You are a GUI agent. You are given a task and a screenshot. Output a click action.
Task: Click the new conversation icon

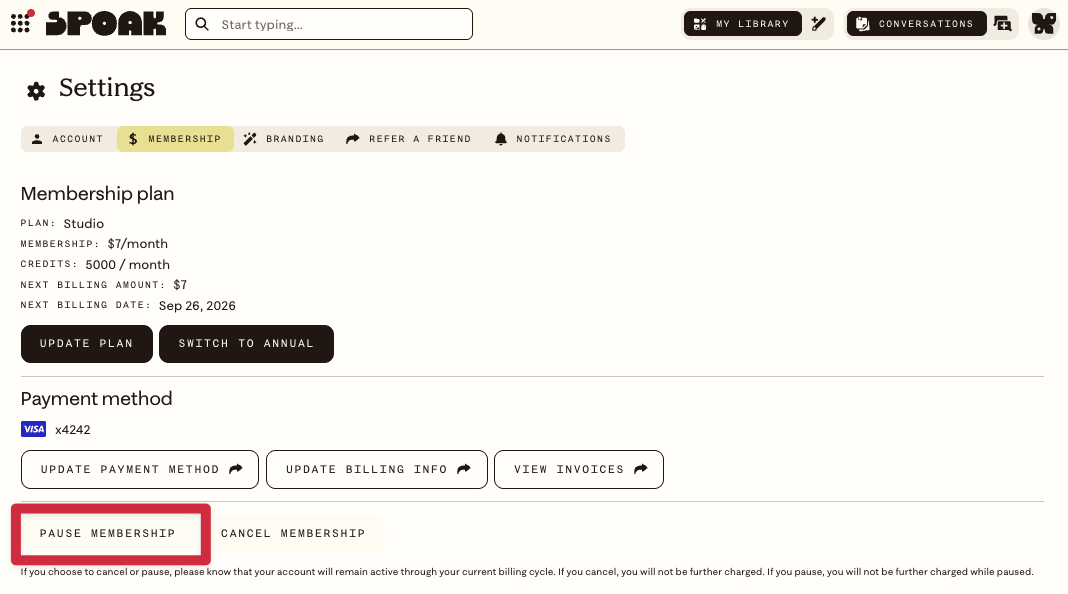click(1002, 24)
